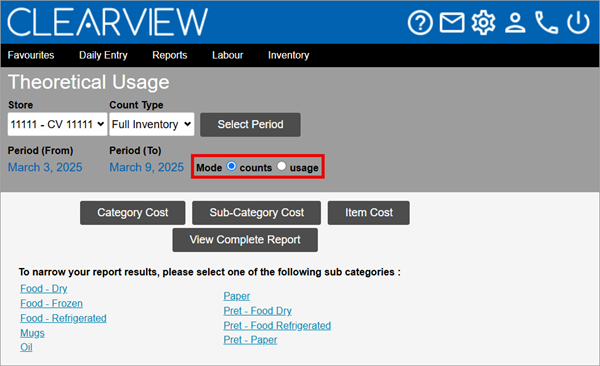Click the Select Period button

[x=250, y=124]
